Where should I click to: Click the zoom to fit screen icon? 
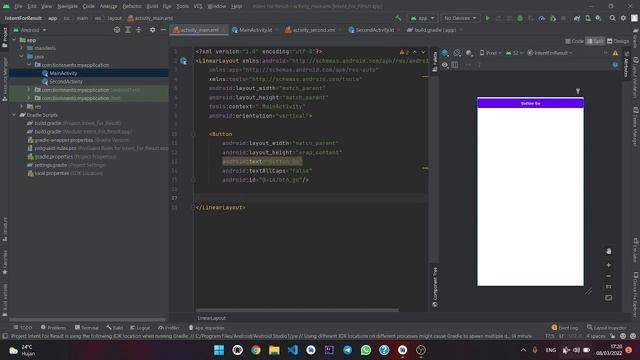click(609, 298)
